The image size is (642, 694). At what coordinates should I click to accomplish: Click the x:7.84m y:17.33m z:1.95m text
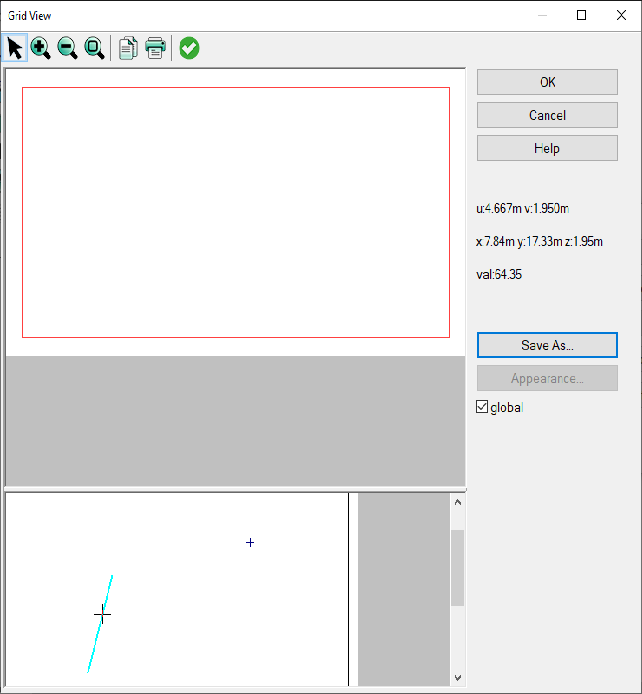point(539,242)
